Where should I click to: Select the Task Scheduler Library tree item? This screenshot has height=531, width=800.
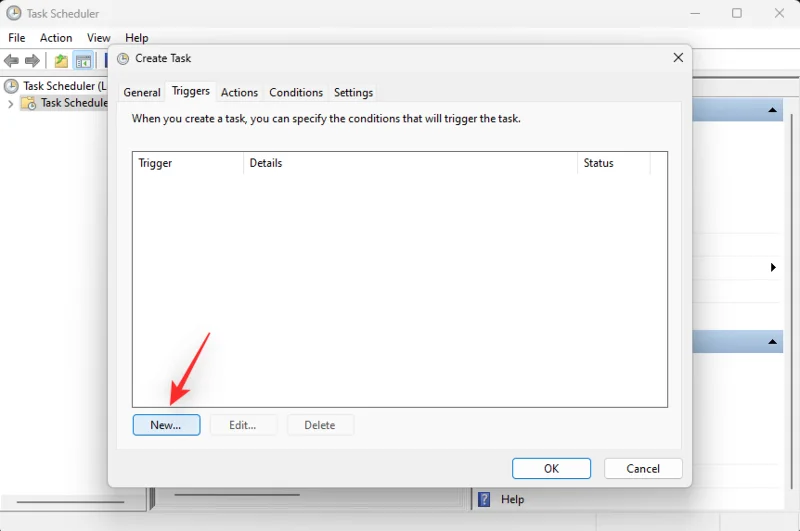pos(74,103)
